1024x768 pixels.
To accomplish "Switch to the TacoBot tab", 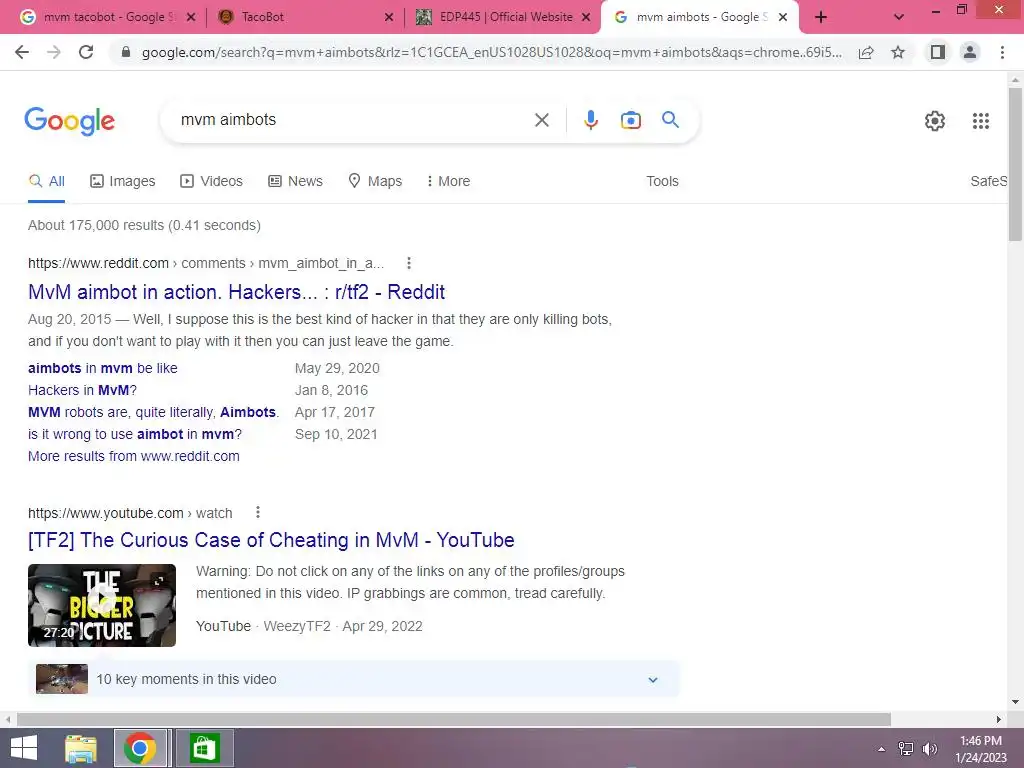I will [306, 17].
